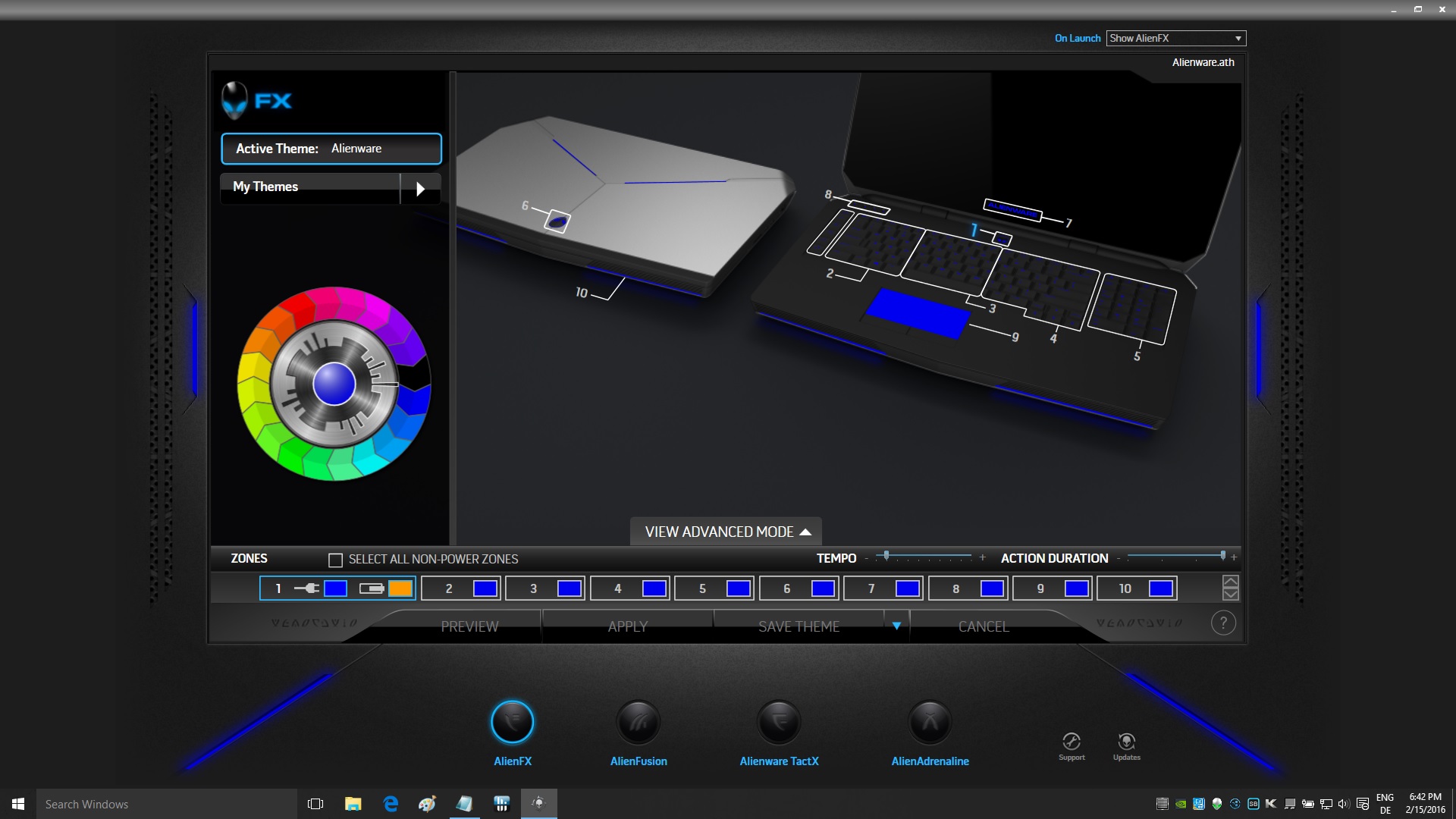This screenshot has height=819, width=1456.
Task: Click zone 9 blue color swatch
Action: (x=1077, y=588)
